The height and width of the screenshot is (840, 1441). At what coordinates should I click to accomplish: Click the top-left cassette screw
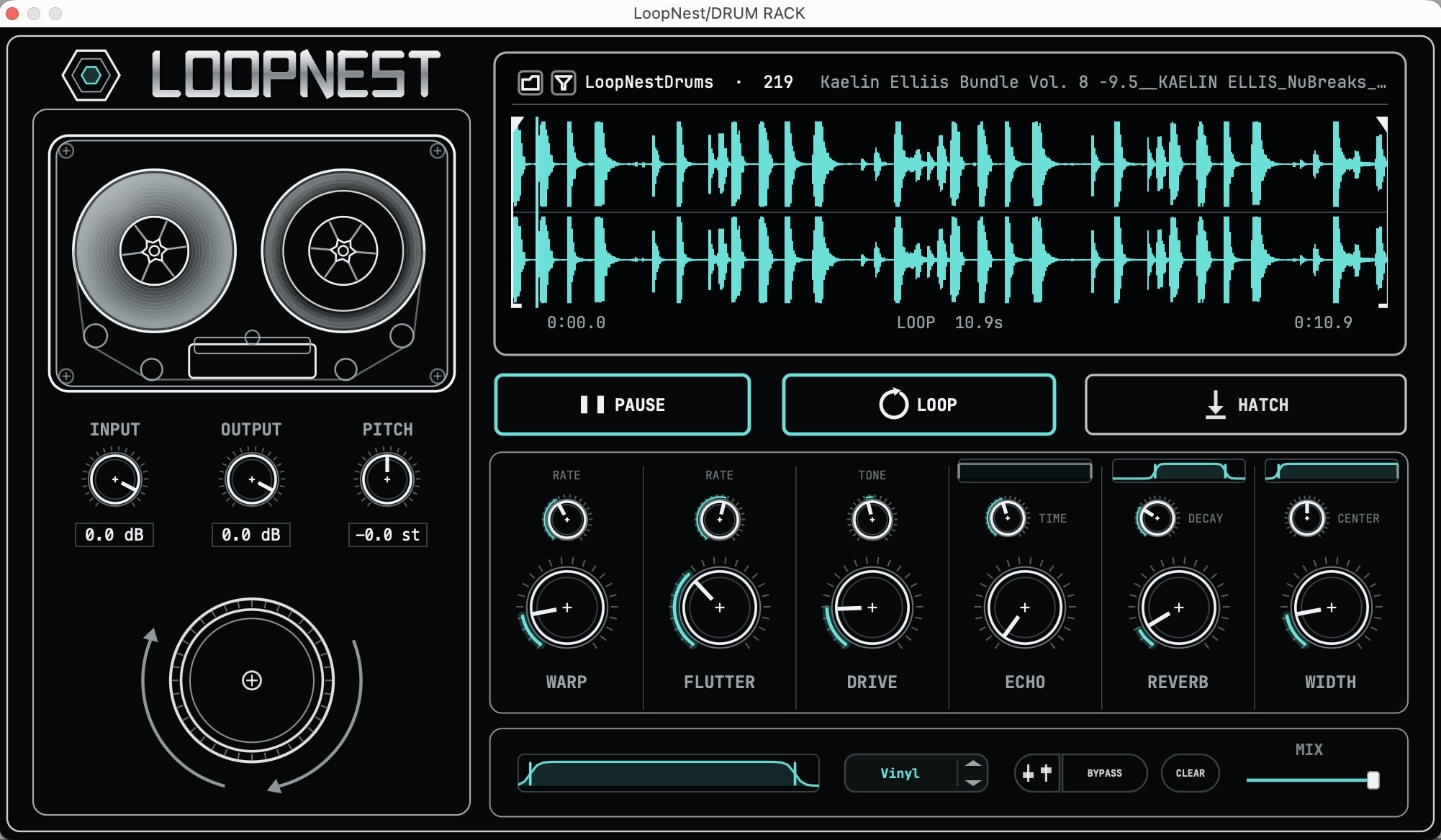click(x=66, y=150)
